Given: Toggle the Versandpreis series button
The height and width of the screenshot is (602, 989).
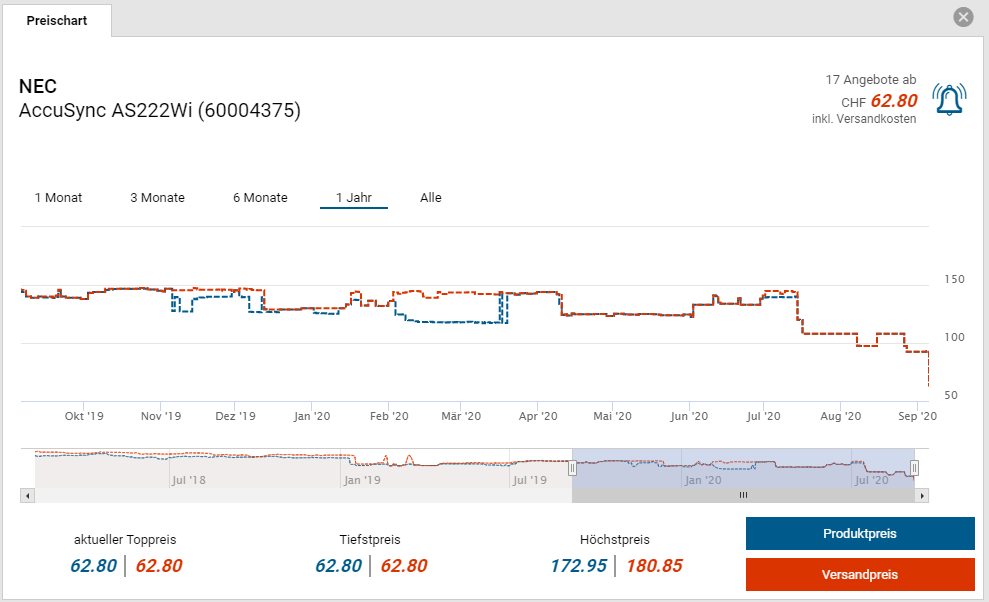Looking at the screenshot, I should [x=859, y=575].
